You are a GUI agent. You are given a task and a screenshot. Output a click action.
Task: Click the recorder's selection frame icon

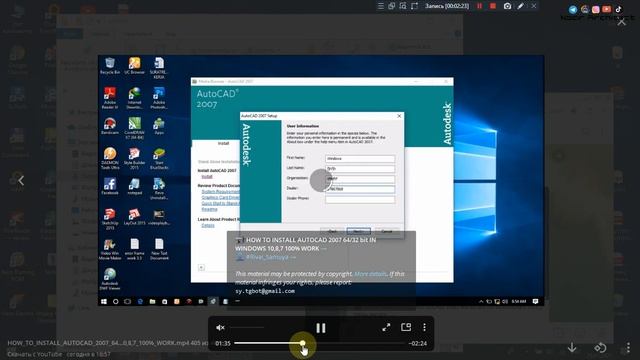[x=414, y=6]
